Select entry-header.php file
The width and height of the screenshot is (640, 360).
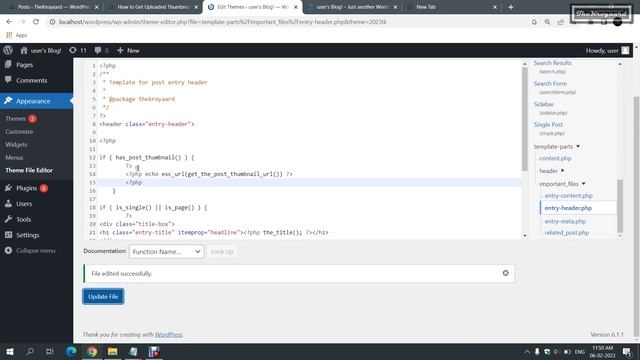coord(568,208)
